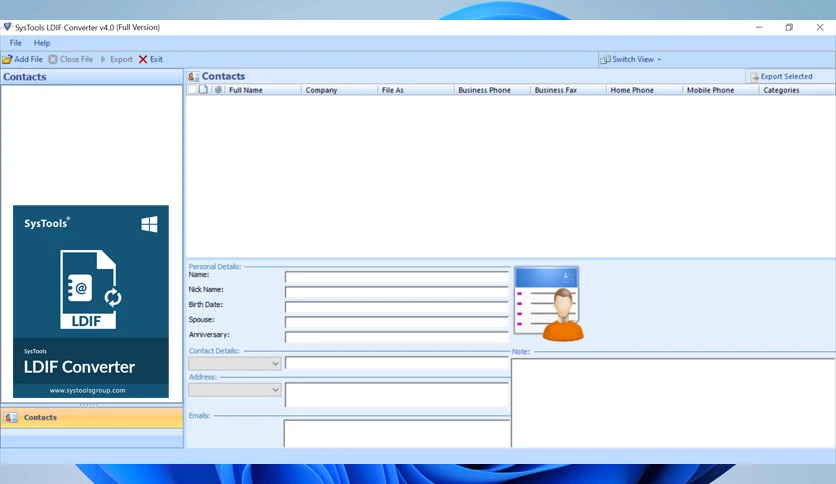Click the Add File toolbar button
The image size is (836, 484).
pyautogui.click(x=22, y=59)
